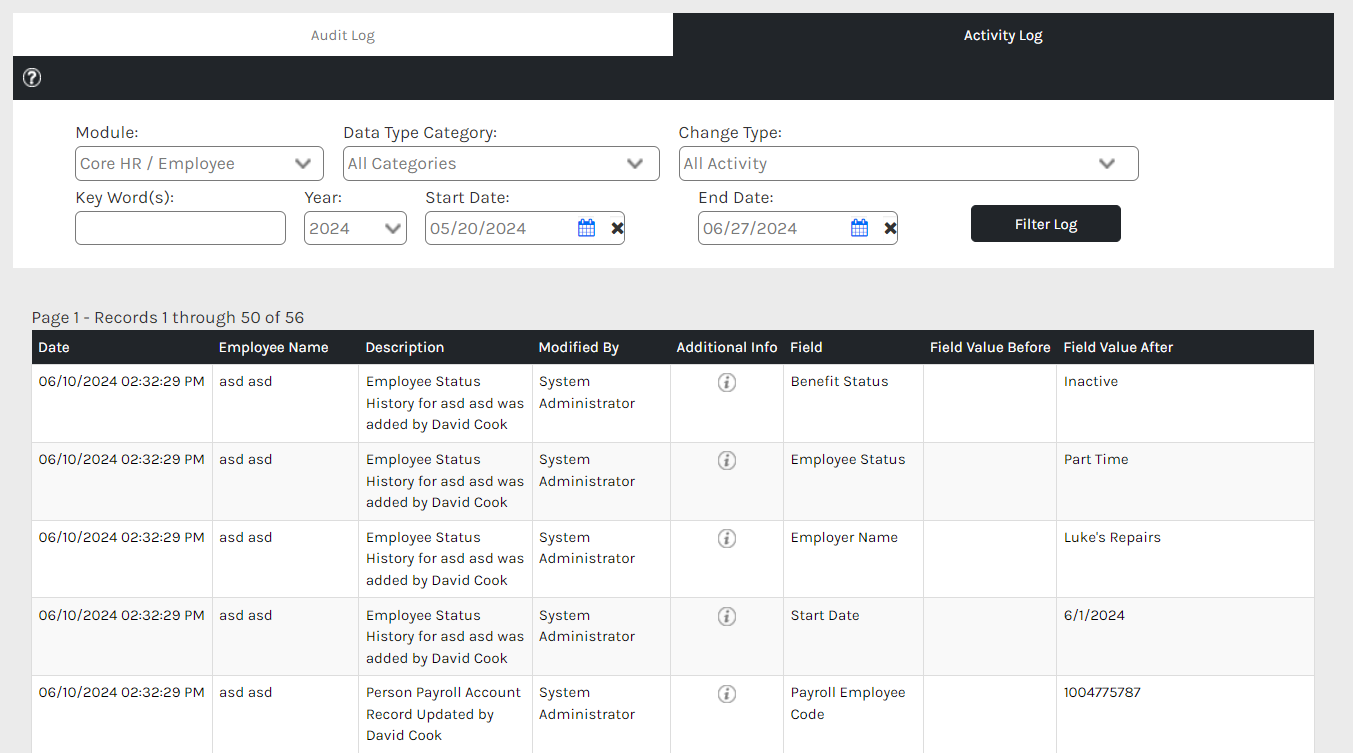Open the Data Type Category dropdown
This screenshot has width=1353, height=753.
tap(501, 163)
